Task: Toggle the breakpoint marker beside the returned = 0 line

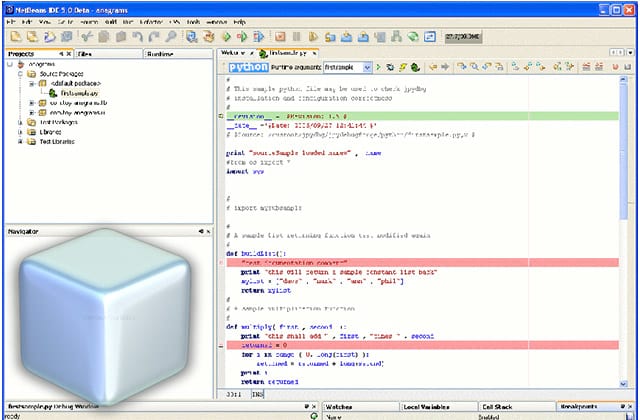Action: click(x=221, y=346)
